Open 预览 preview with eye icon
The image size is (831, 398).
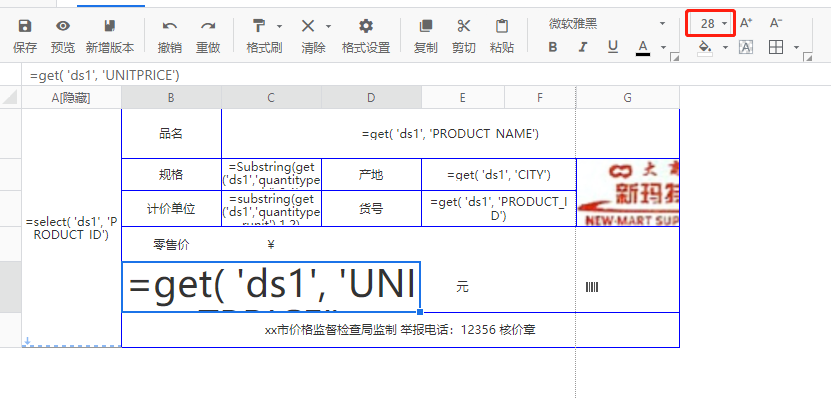(x=63, y=25)
